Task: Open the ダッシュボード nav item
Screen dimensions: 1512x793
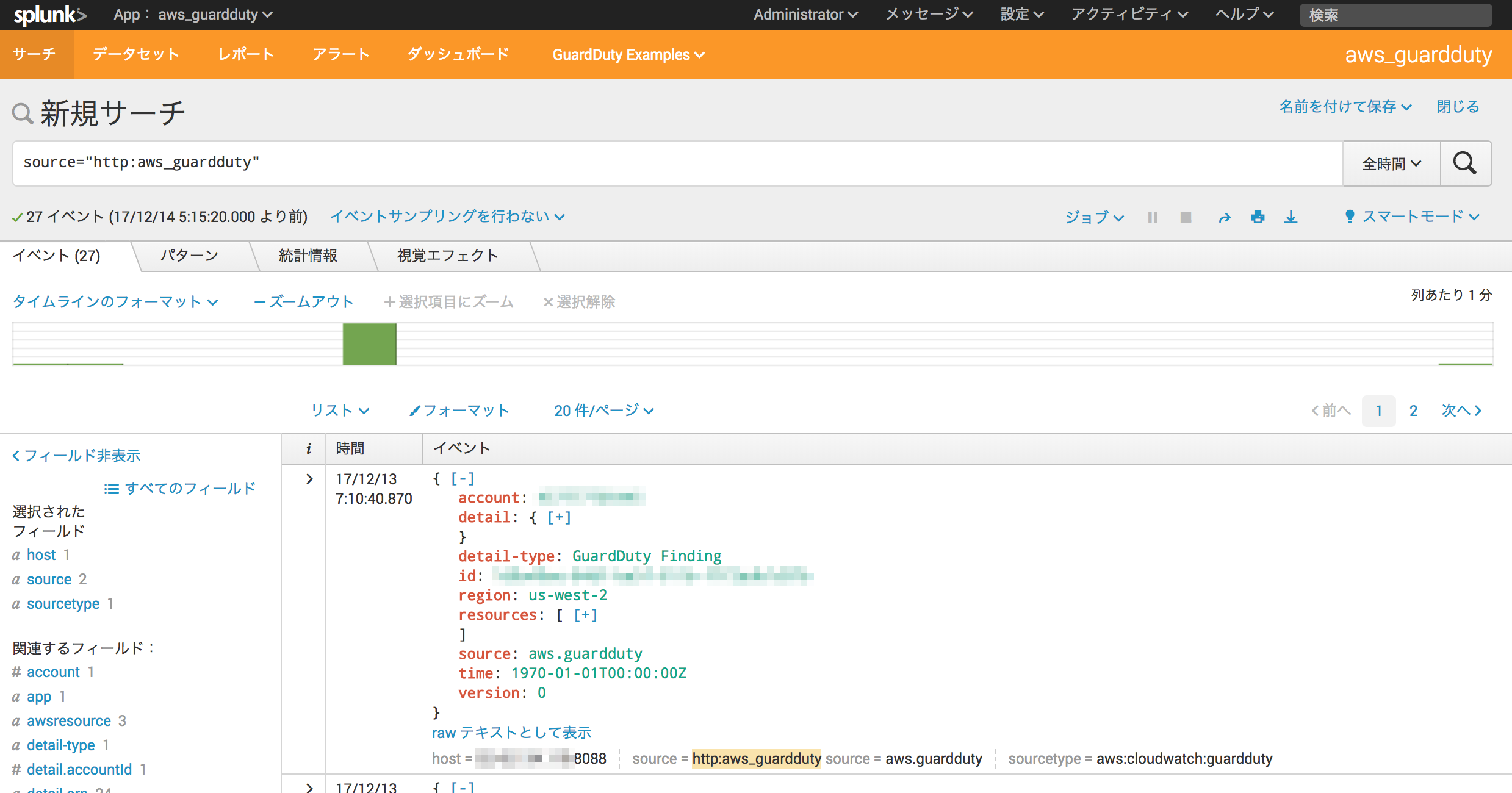Action: [x=458, y=54]
